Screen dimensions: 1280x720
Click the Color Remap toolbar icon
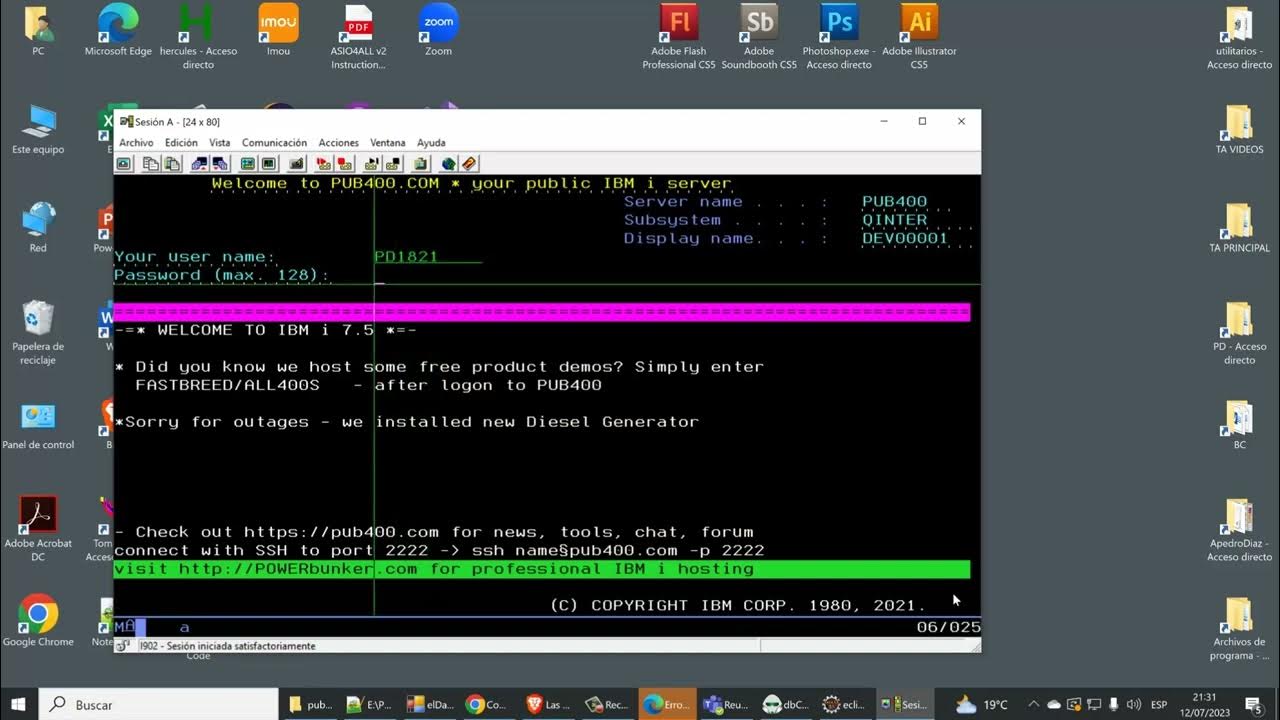[x=269, y=164]
